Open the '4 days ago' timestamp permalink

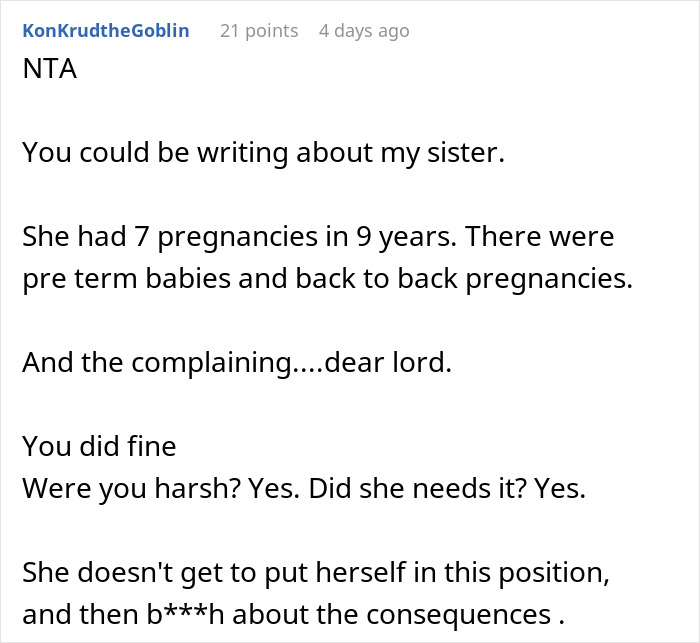tap(364, 31)
